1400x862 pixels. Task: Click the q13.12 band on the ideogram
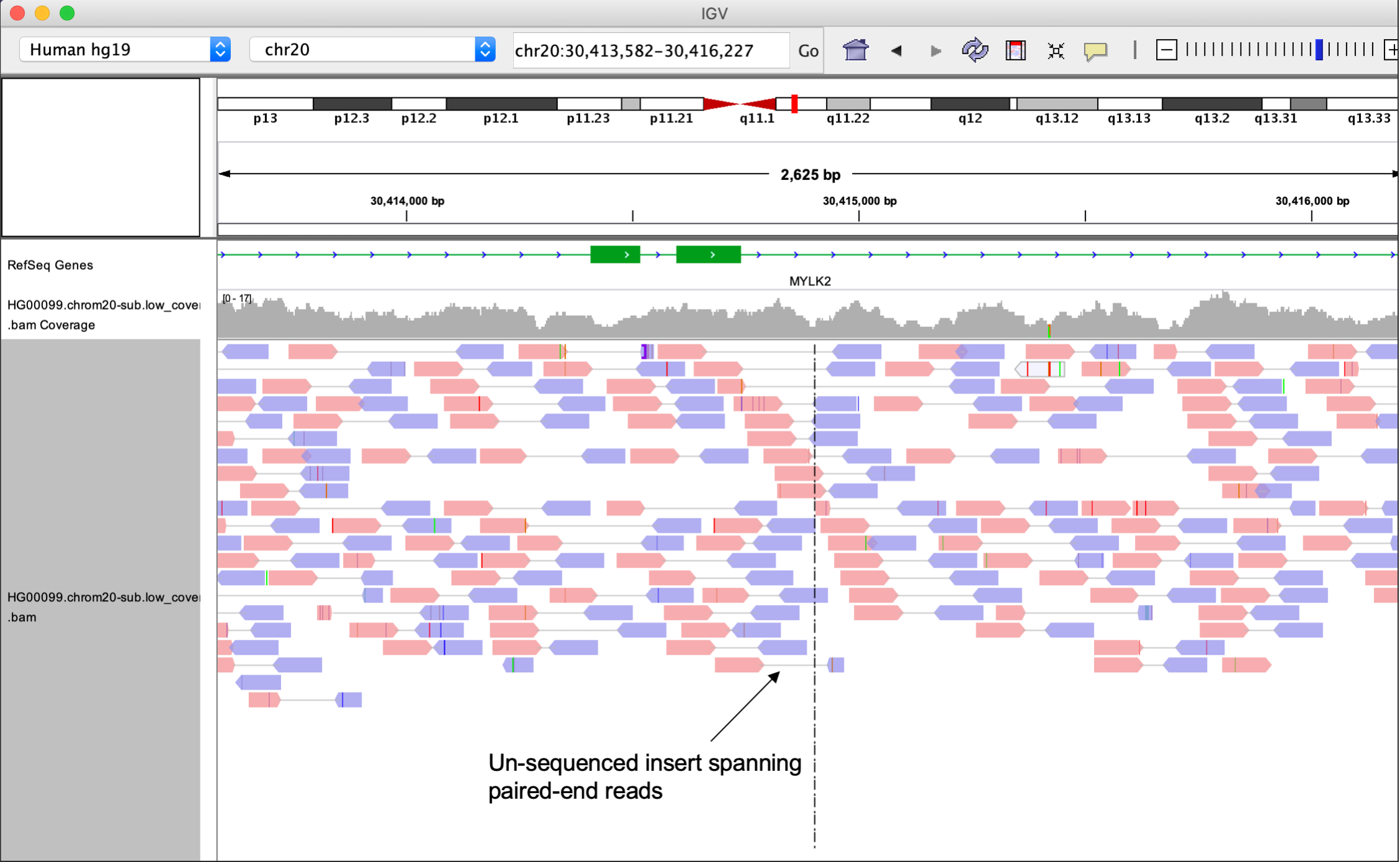pos(1057,104)
